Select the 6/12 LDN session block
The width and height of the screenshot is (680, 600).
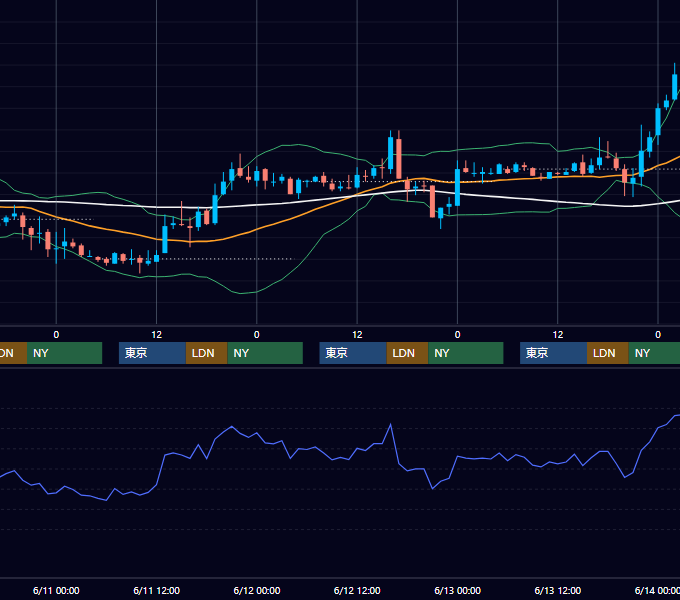(407, 353)
